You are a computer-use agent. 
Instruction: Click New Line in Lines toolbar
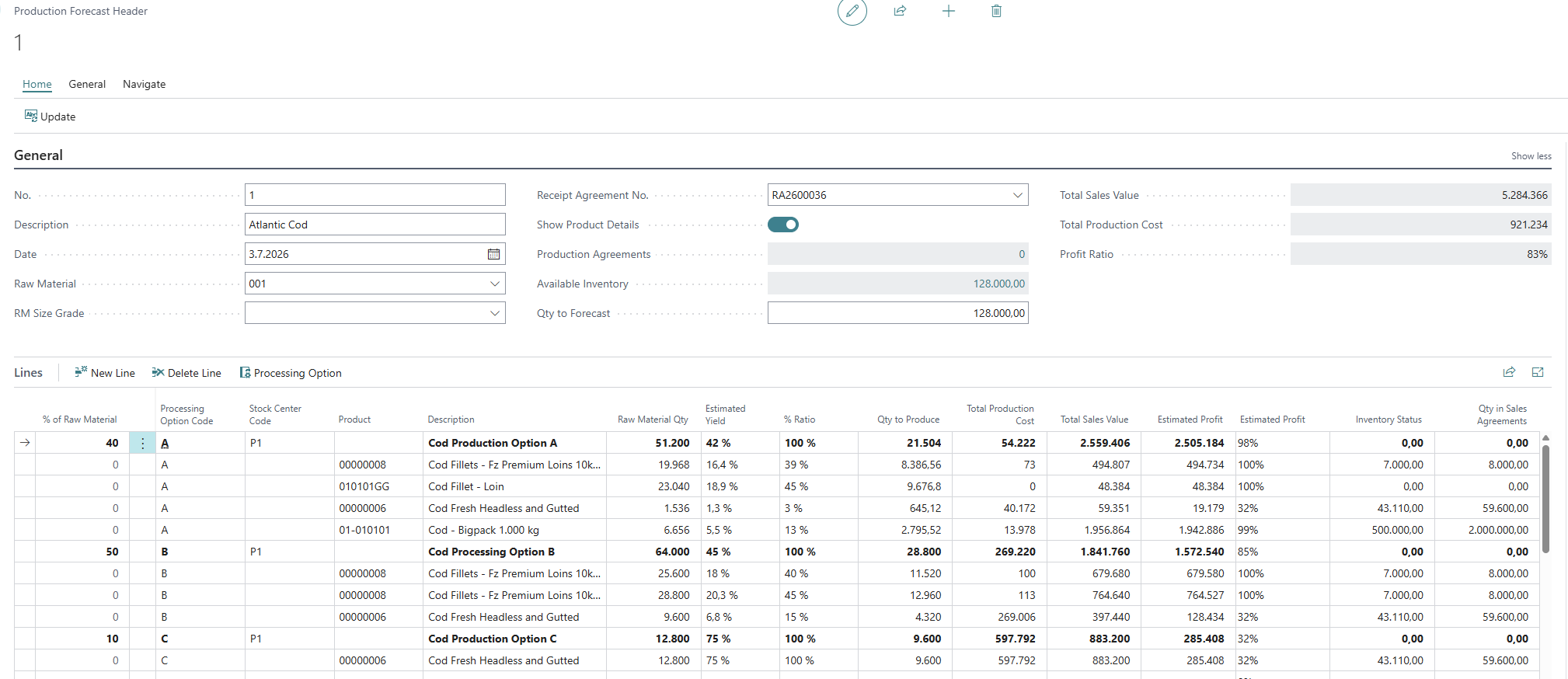105,373
